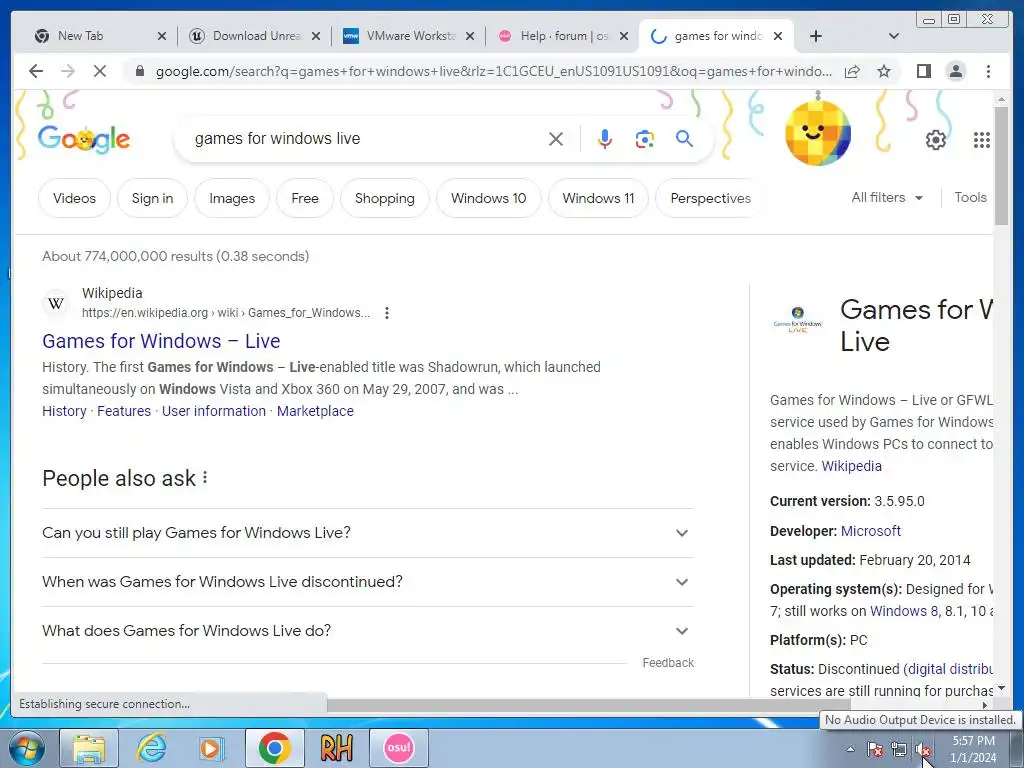Click the magnifying glass search button
The image size is (1024, 768).
(x=684, y=138)
